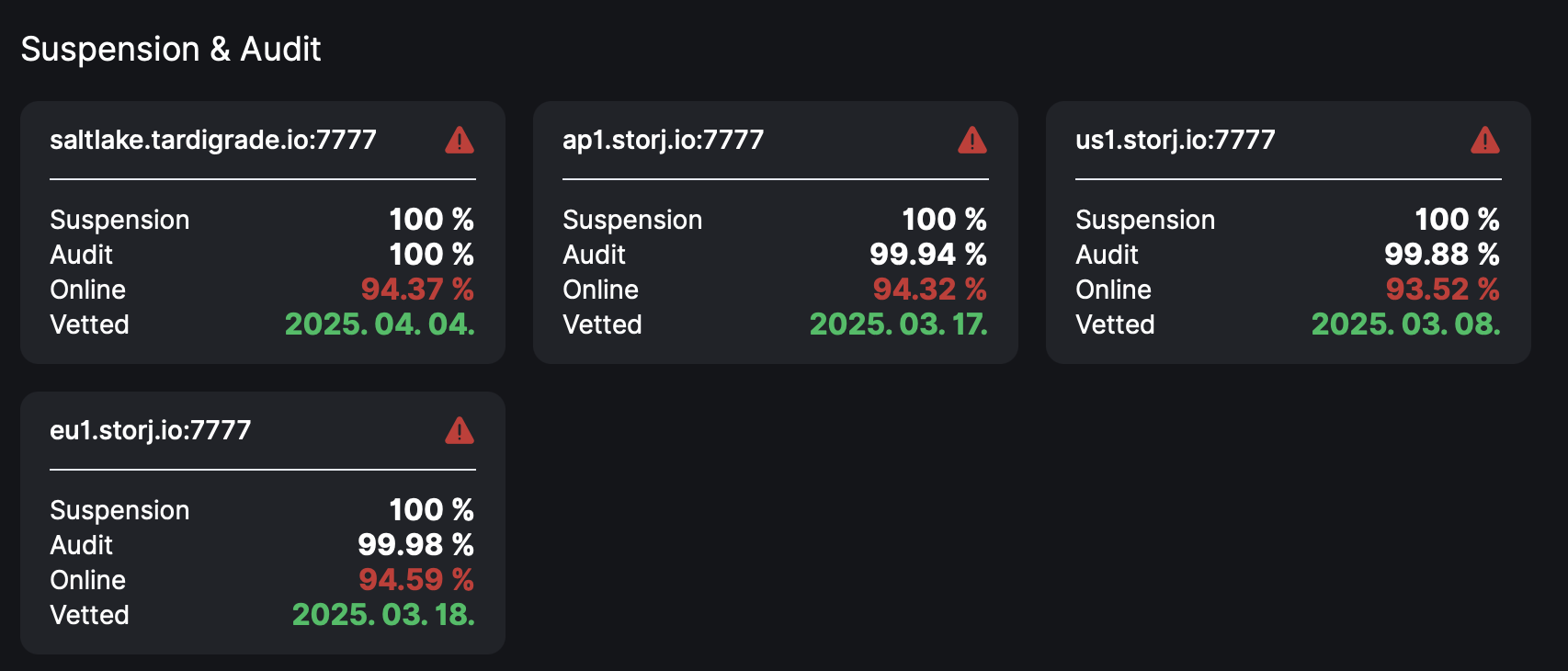Click vetted date 2025. 03. 08.
This screenshot has width=1568, height=671.
[1406, 324]
